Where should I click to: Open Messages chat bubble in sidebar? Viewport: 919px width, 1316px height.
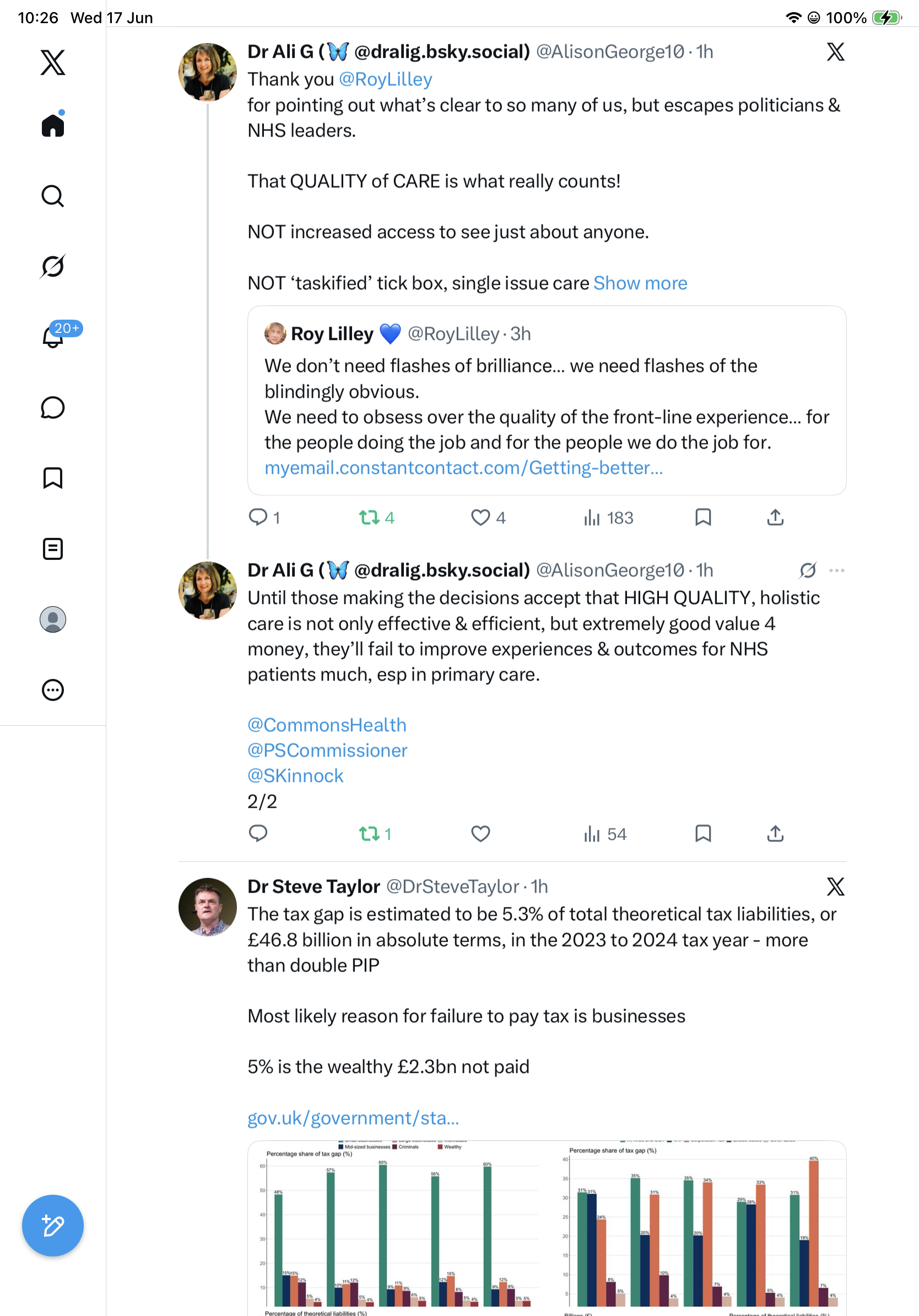[x=53, y=407]
